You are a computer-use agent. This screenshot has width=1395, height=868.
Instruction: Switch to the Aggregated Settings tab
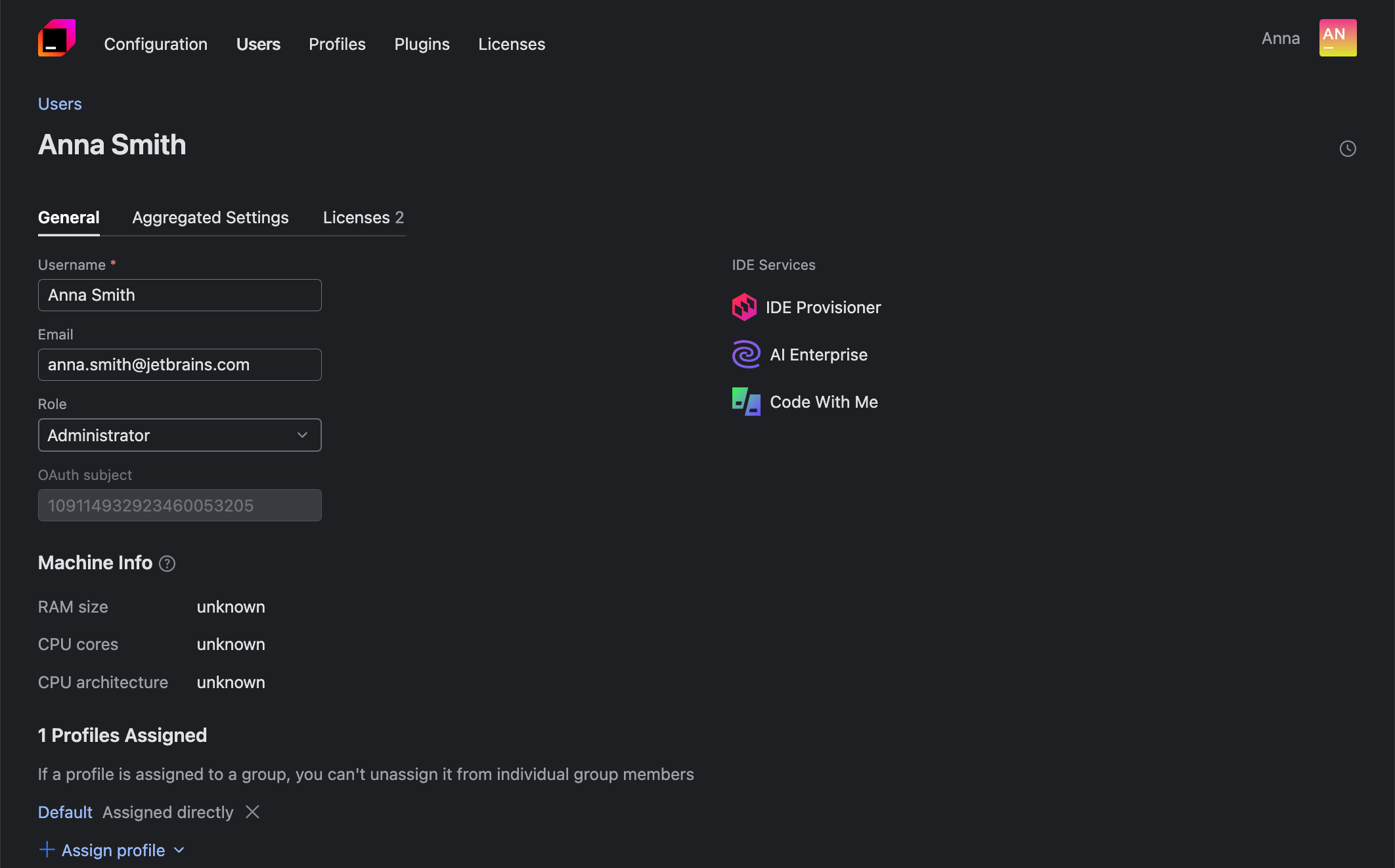pyautogui.click(x=210, y=217)
